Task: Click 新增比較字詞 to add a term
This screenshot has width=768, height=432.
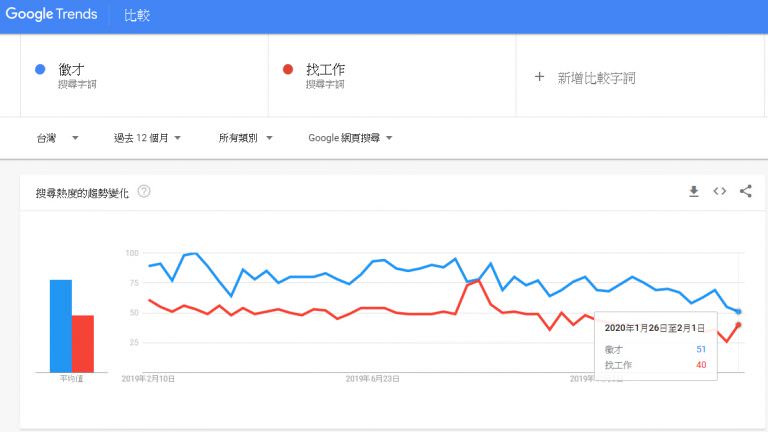Action: coord(596,78)
